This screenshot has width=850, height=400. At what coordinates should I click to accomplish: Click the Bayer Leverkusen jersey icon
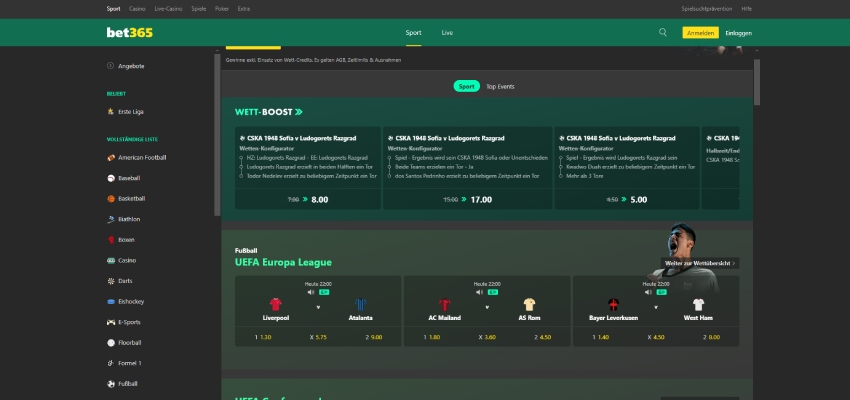[x=613, y=304]
